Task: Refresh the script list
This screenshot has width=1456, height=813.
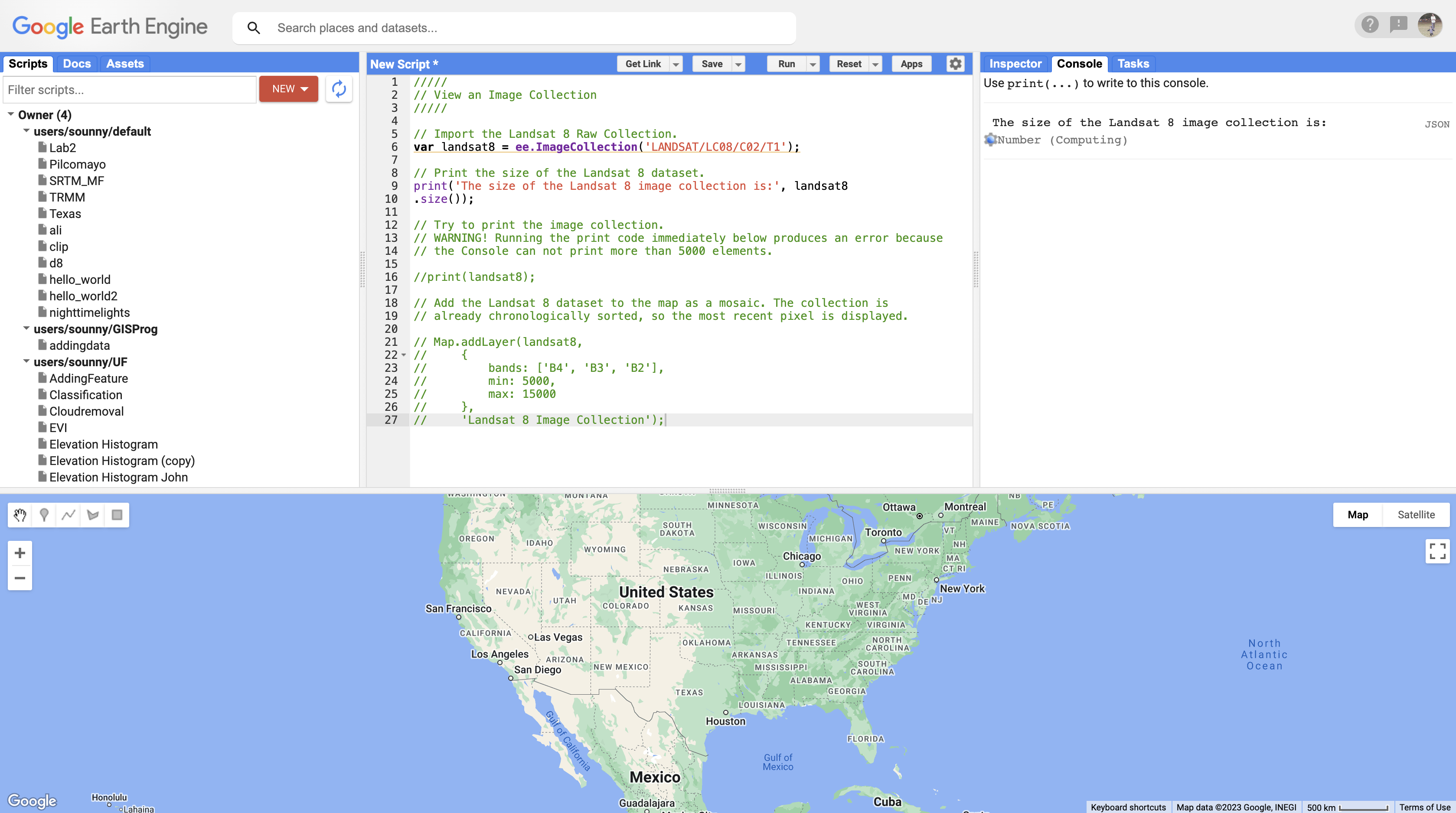Action: coord(339,89)
